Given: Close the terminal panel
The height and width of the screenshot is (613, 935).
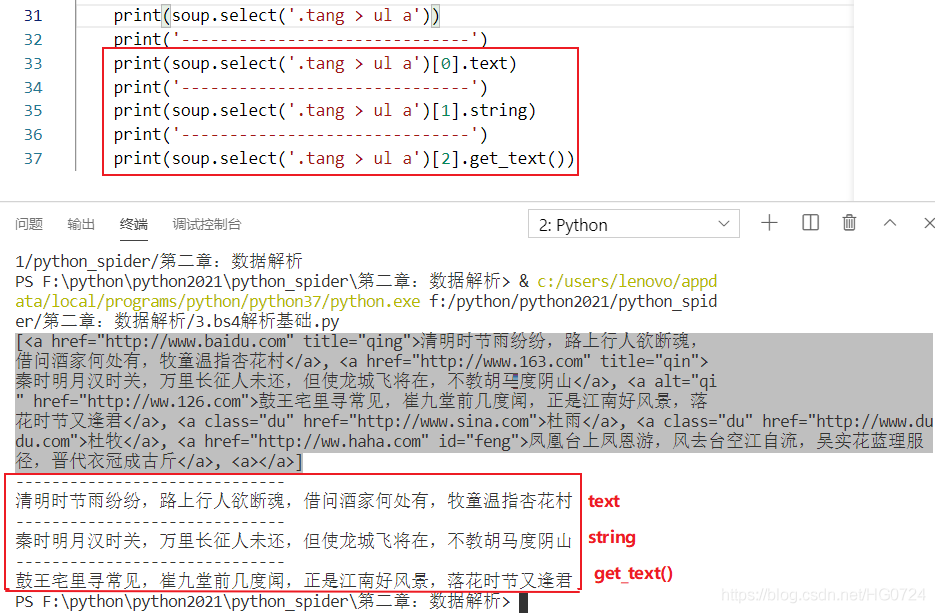Looking at the screenshot, I should coord(928,223).
